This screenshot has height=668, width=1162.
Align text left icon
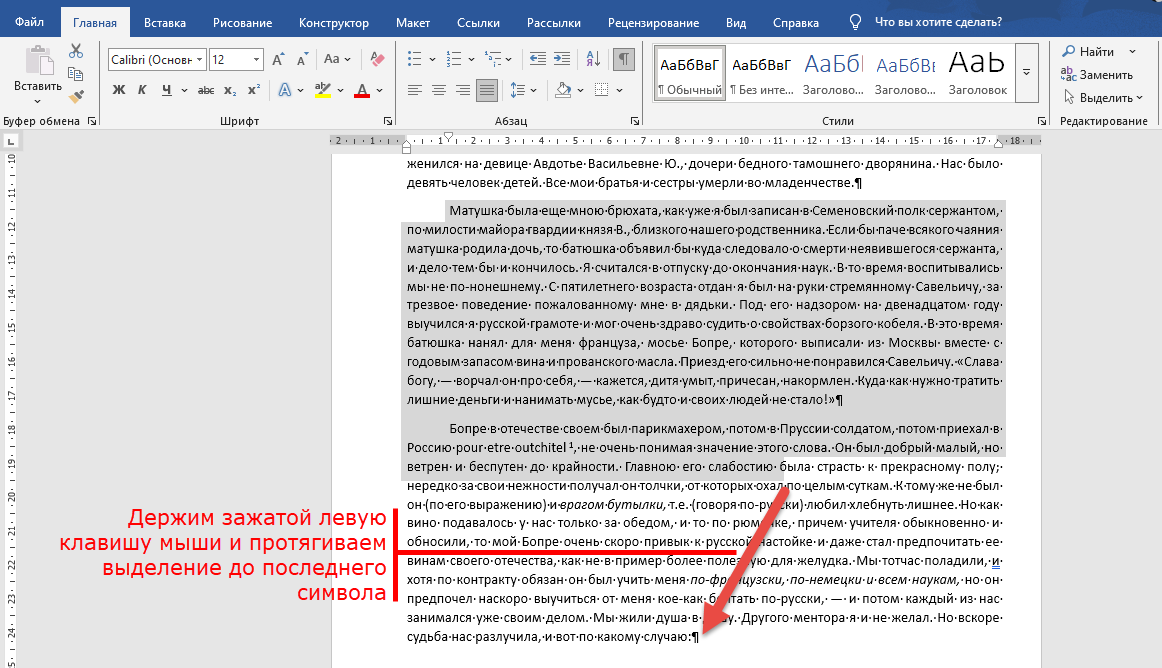[415, 90]
